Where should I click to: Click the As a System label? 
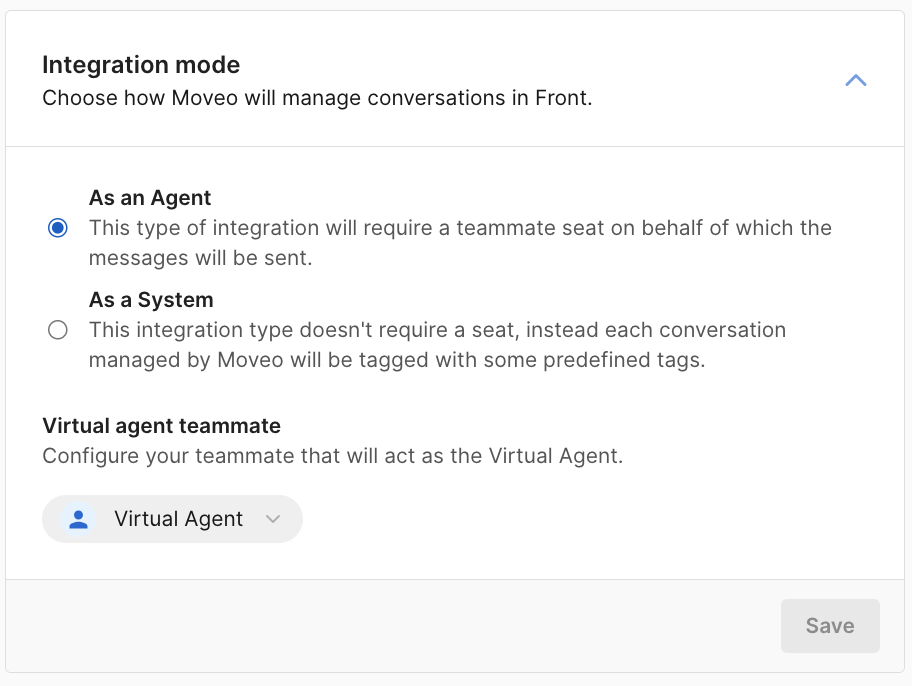[151, 300]
